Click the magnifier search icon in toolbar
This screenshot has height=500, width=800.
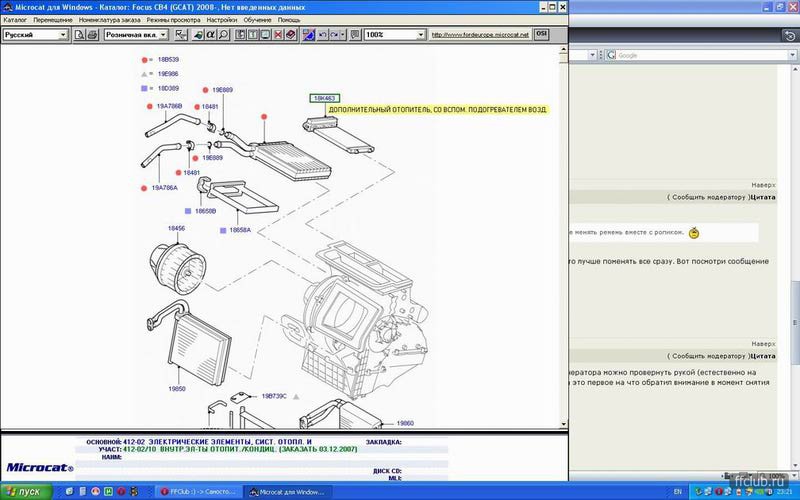coord(223,35)
